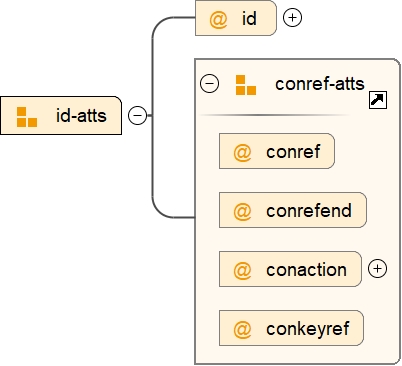This screenshot has width=402, height=366.
Task: Select the conrefend attribute label
Action: 309,210
